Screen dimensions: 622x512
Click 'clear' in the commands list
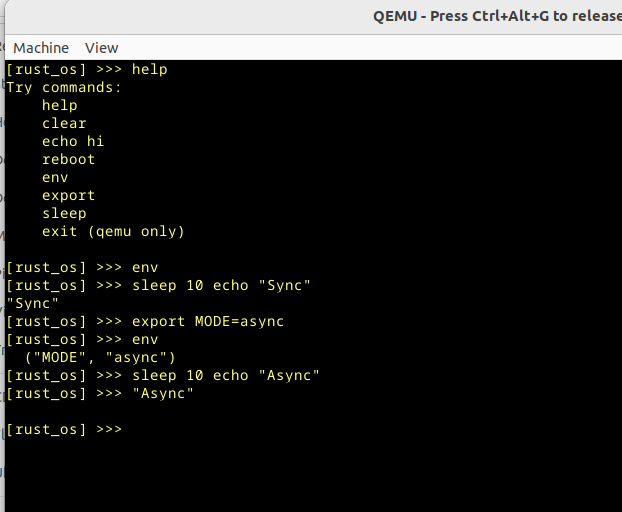[64, 124]
